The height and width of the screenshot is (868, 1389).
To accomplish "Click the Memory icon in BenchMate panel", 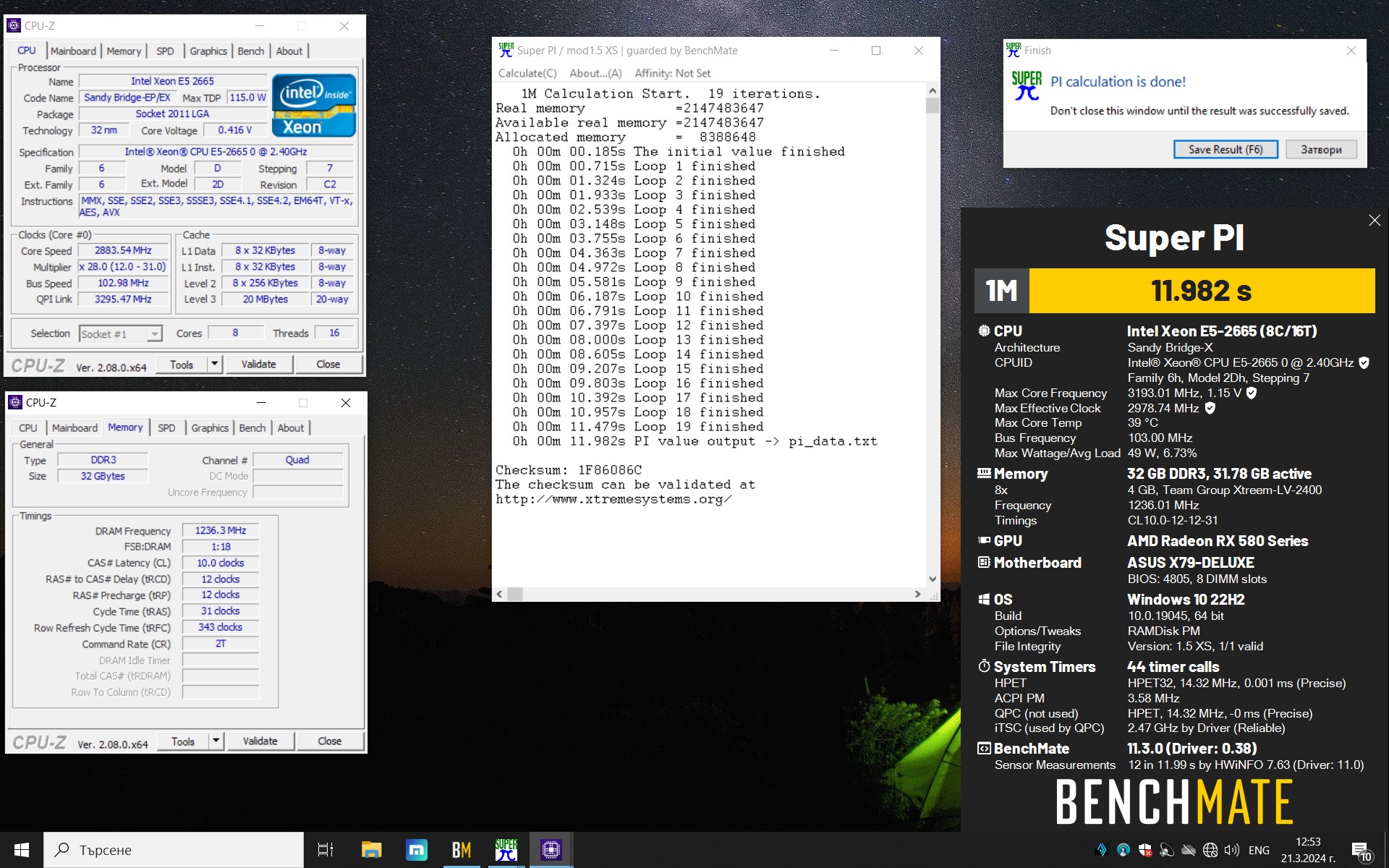I will (984, 474).
